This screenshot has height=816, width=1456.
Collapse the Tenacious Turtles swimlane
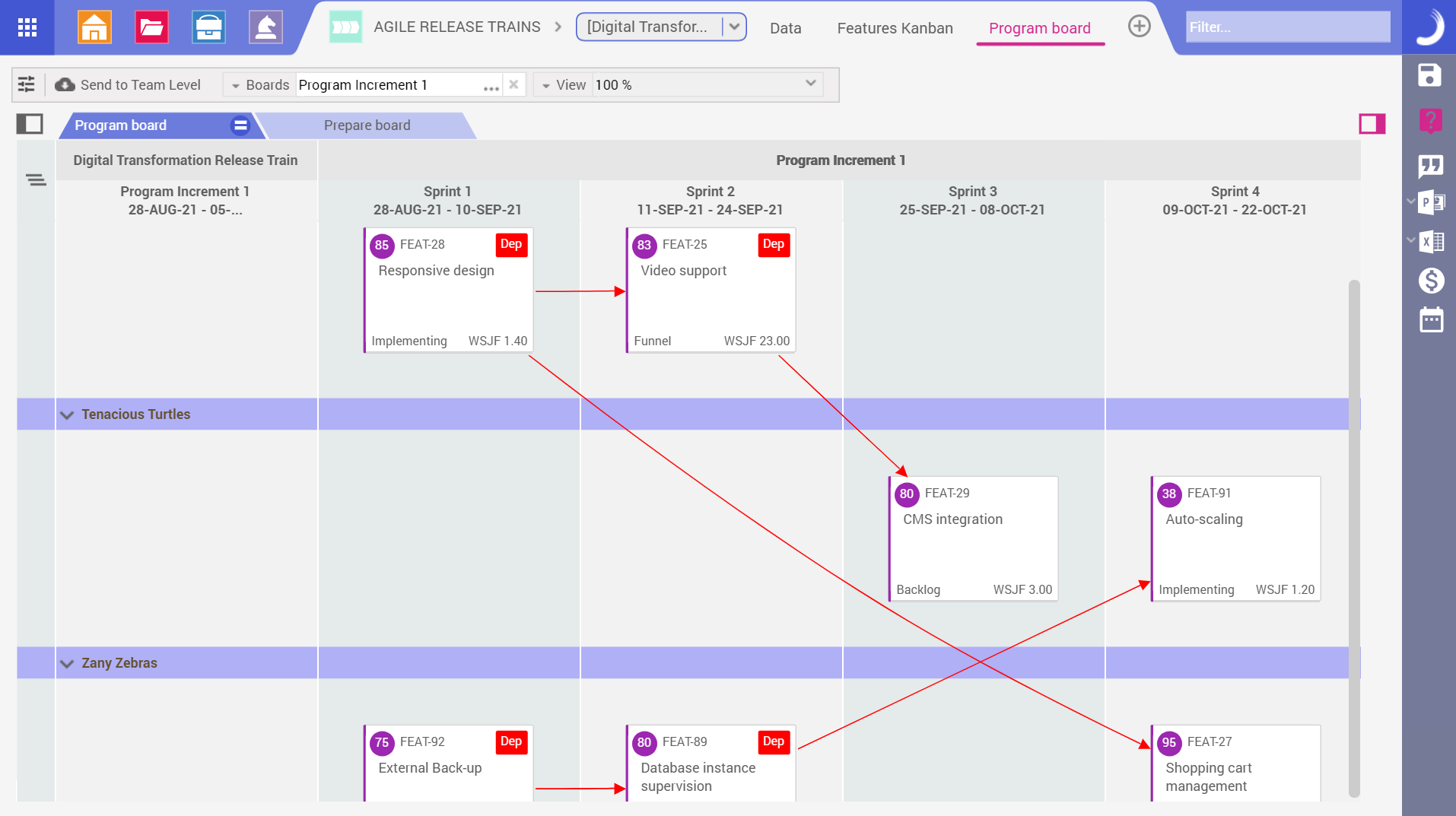coord(66,414)
